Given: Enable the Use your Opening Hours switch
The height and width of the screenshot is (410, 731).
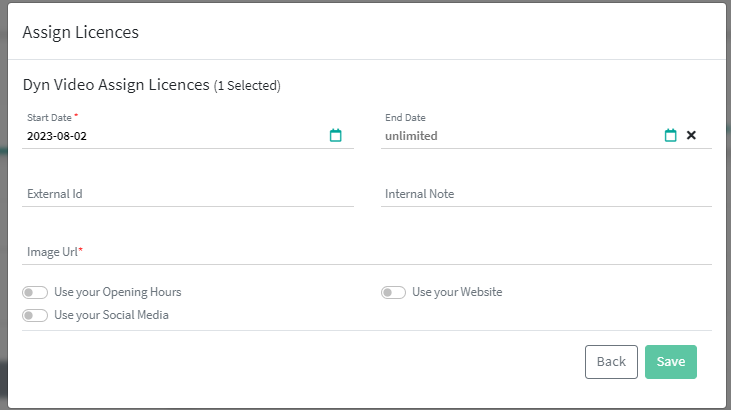Looking at the screenshot, I should click(35, 292).
